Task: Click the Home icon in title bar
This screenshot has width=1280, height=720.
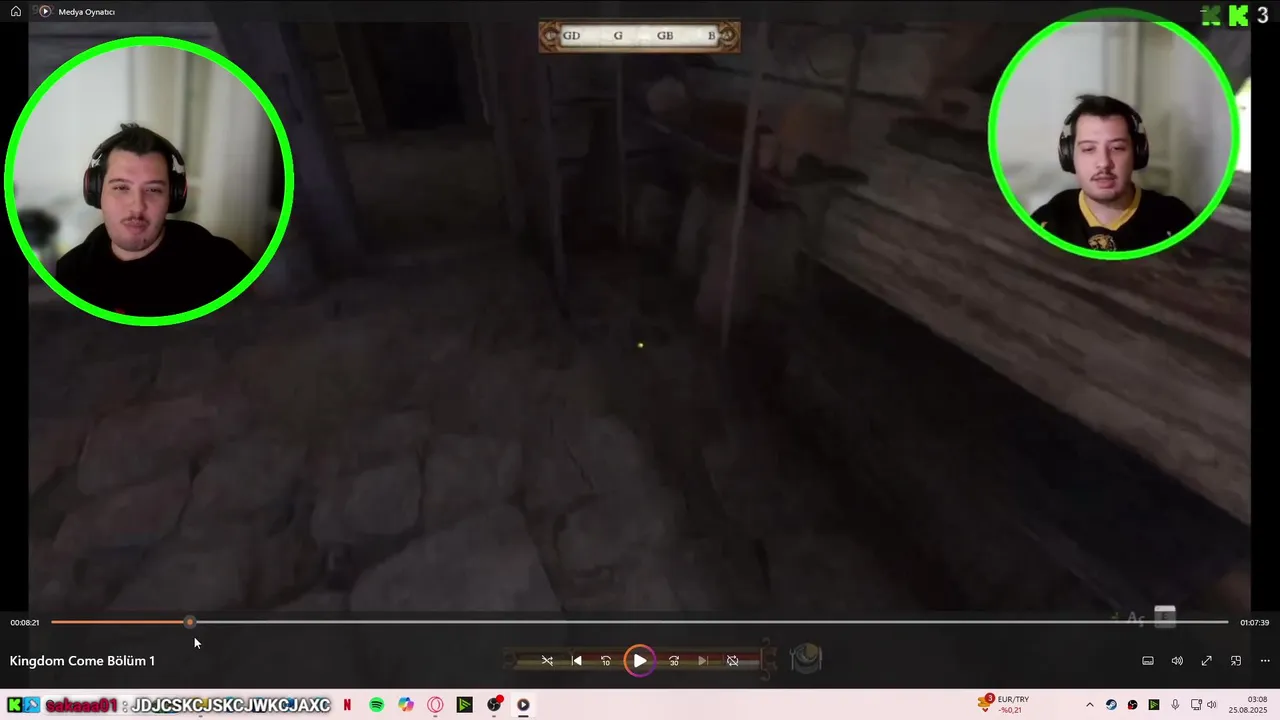Action: point(16,11)
